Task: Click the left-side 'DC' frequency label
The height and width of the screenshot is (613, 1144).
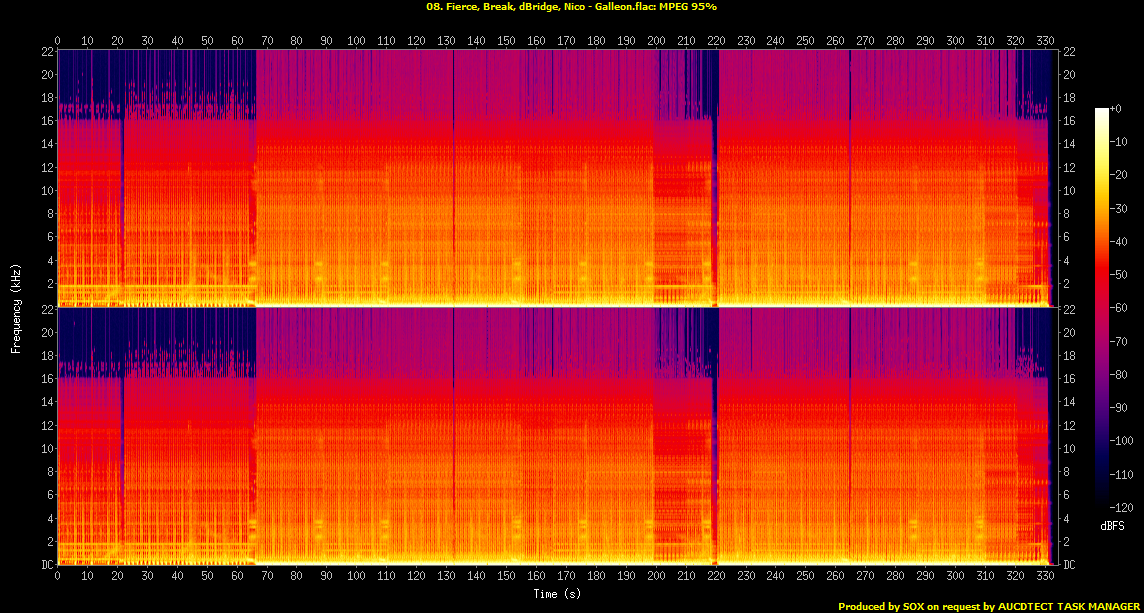Action: click(x=47, y=564)
